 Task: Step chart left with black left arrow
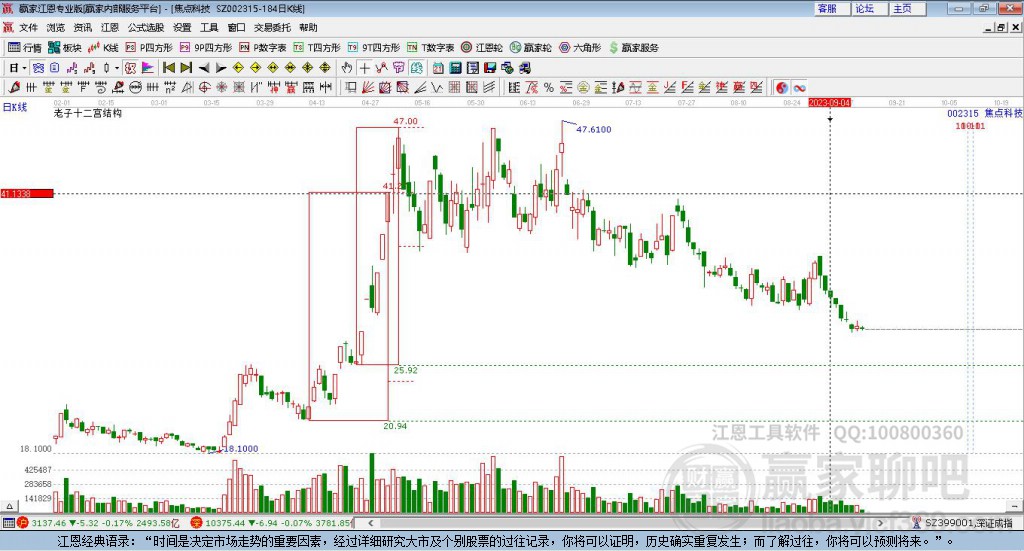[204, 68]
